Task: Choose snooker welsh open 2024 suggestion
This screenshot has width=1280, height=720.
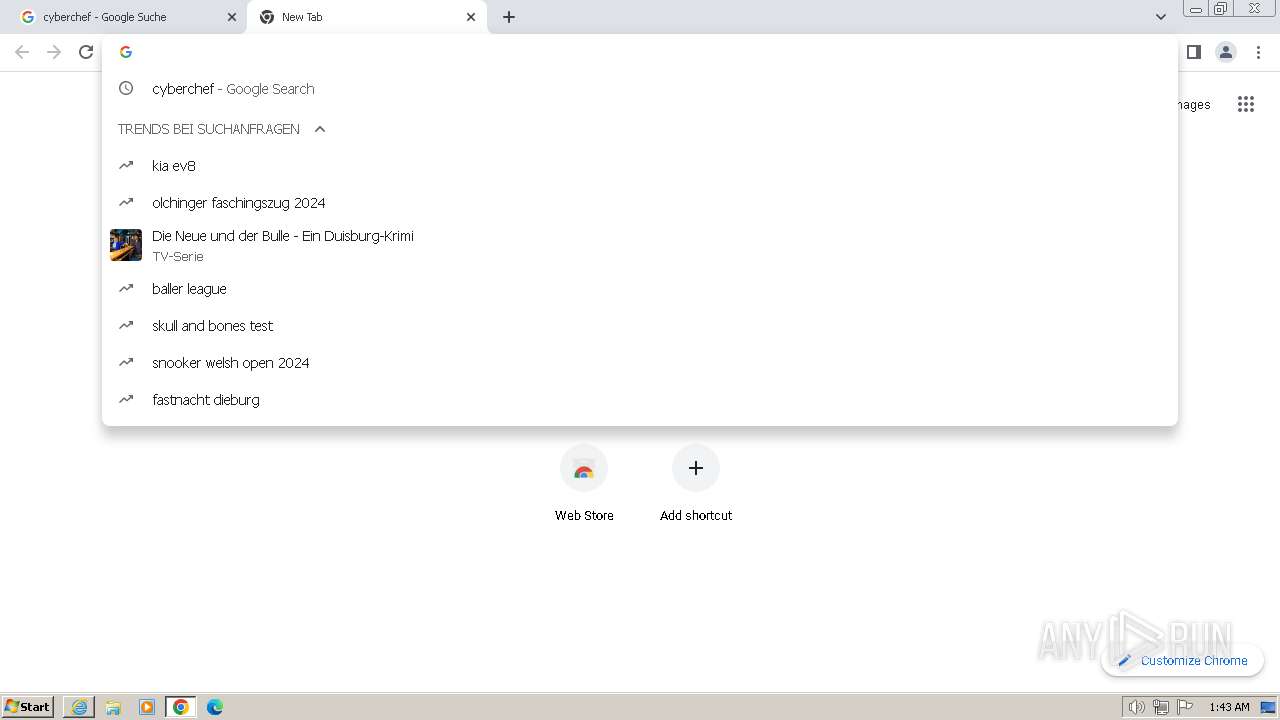Action: tap(640, 363)
